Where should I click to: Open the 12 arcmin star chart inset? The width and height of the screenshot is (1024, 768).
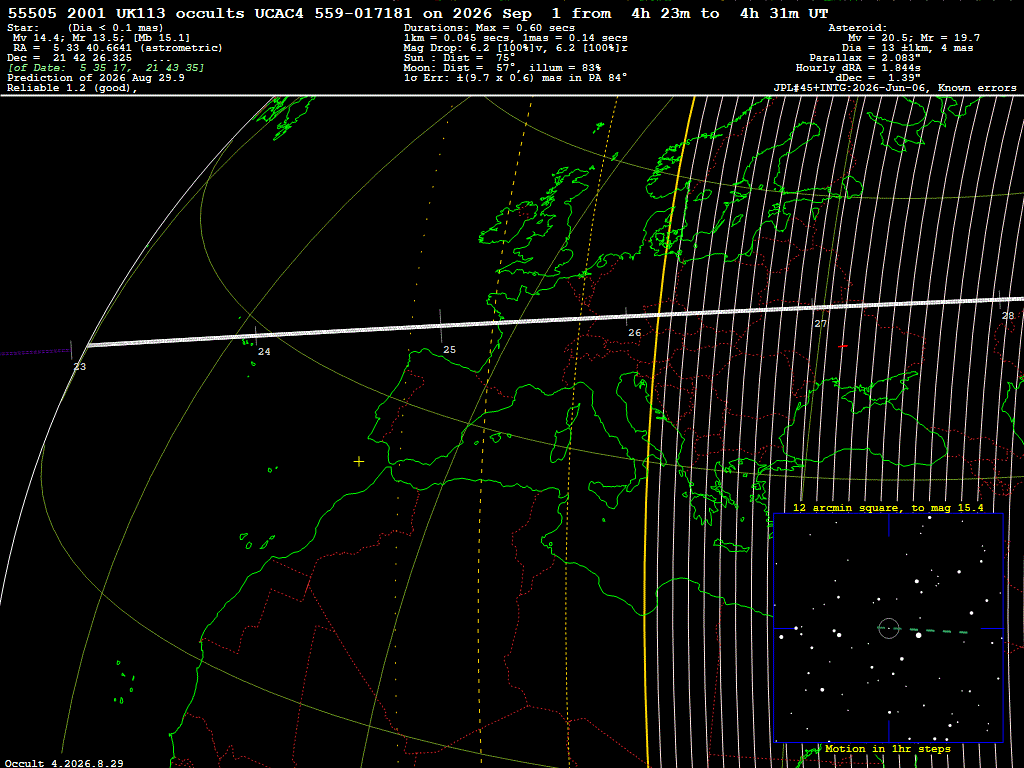coord(888,628)
